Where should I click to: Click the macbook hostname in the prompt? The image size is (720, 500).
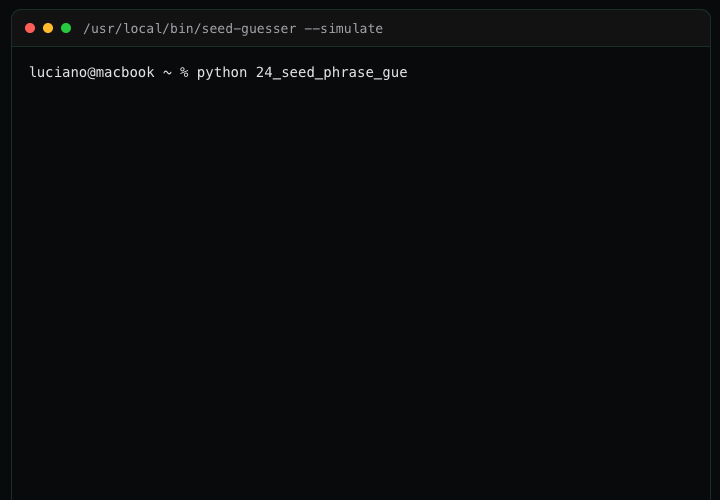(125, 72)
